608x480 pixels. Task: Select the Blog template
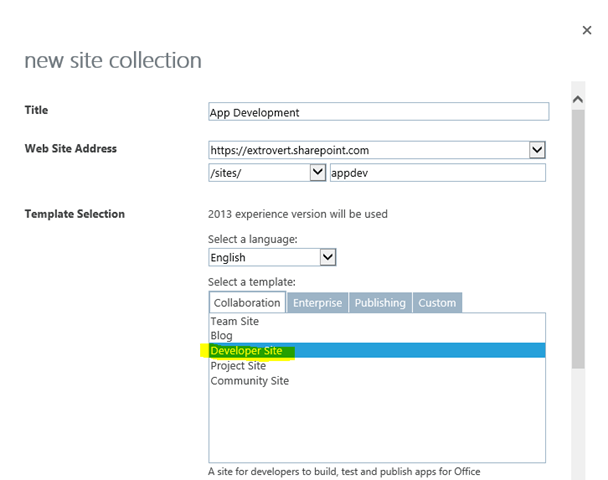tap(222, 336)
